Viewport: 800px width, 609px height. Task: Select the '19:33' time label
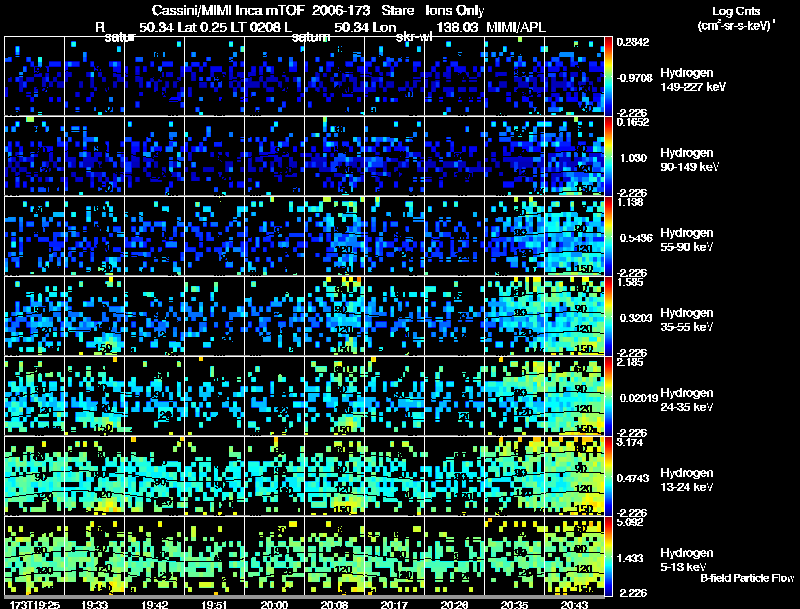(94, 605)
